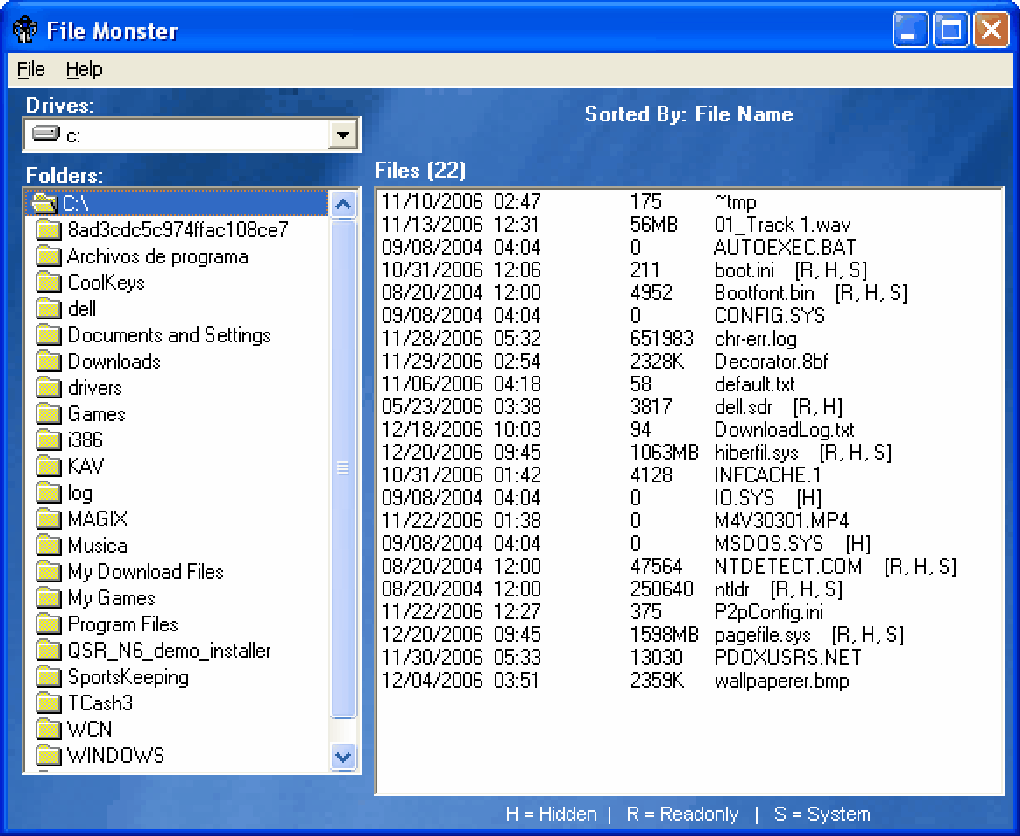
Task: Click folder icon for 8ad3cdc5c974ffac108ce7
Action: 48,230
